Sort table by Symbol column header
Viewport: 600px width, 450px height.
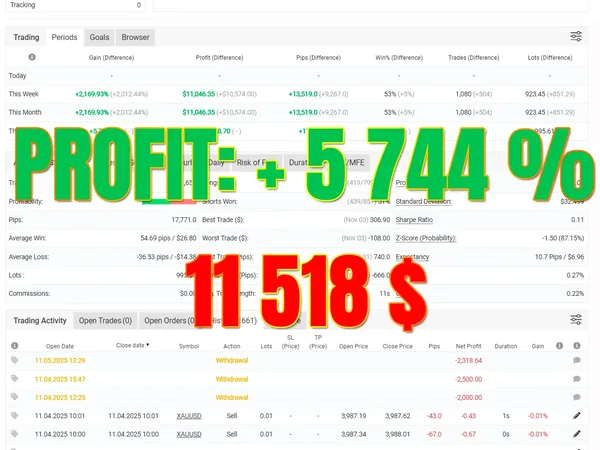pos(189,346)
